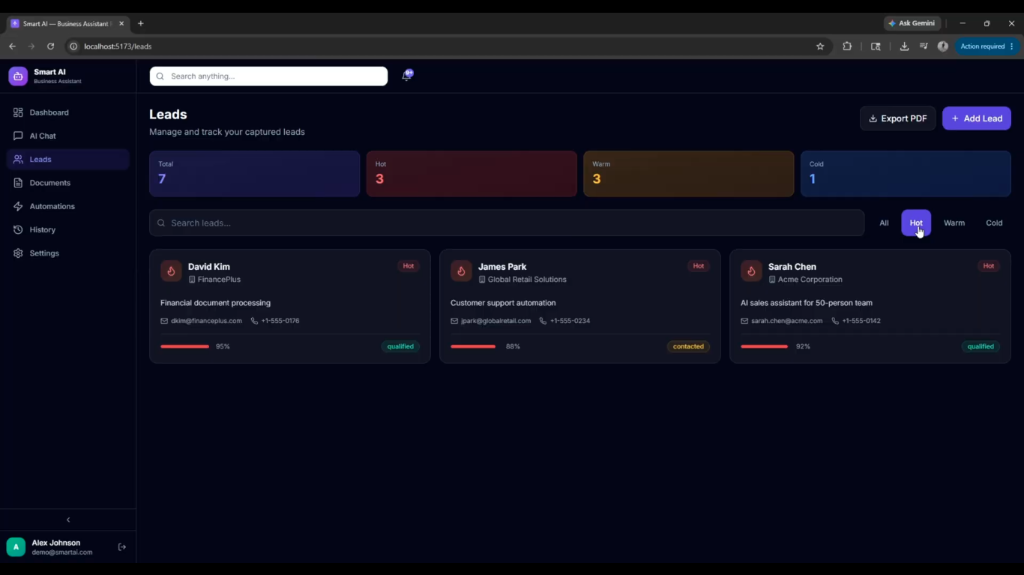Click James Park's 88% score bar
Image resolution: width=1024 pixels, height=575 pixels.
tap(473, 346)
